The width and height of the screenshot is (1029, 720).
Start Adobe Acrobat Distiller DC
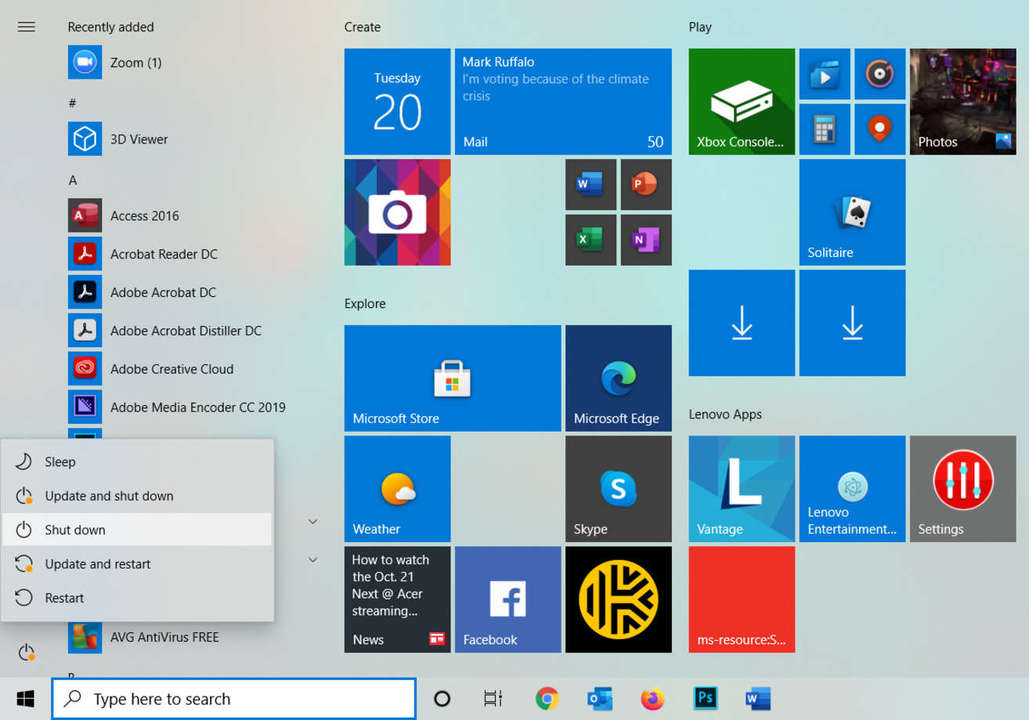pyautogui.click(x=165, y=331)
